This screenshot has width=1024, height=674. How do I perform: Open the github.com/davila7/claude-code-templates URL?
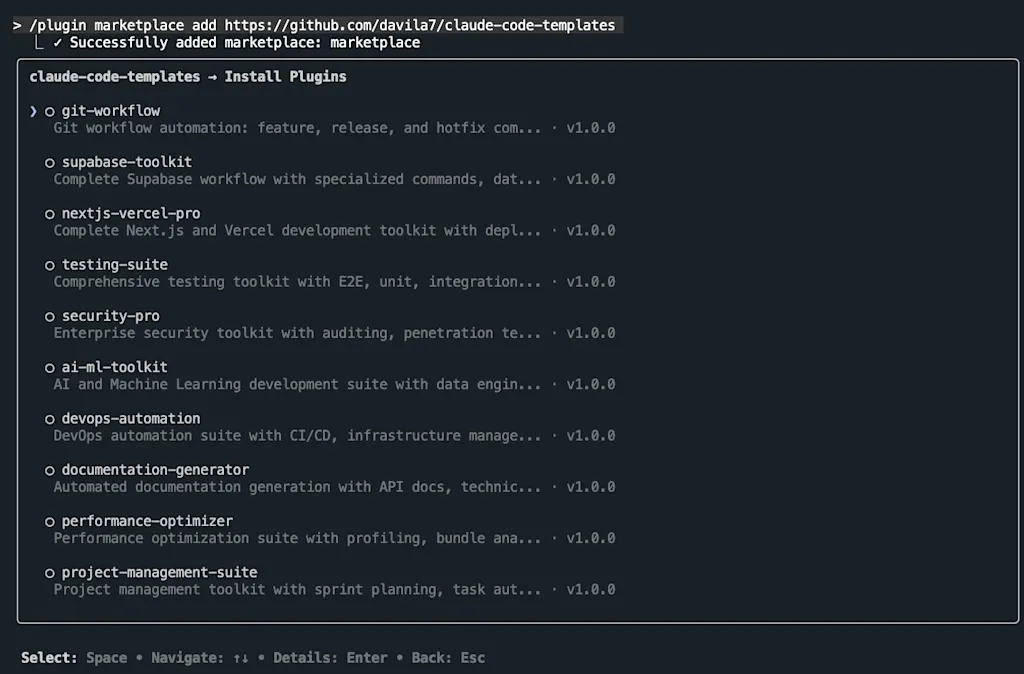click(419, 25)
